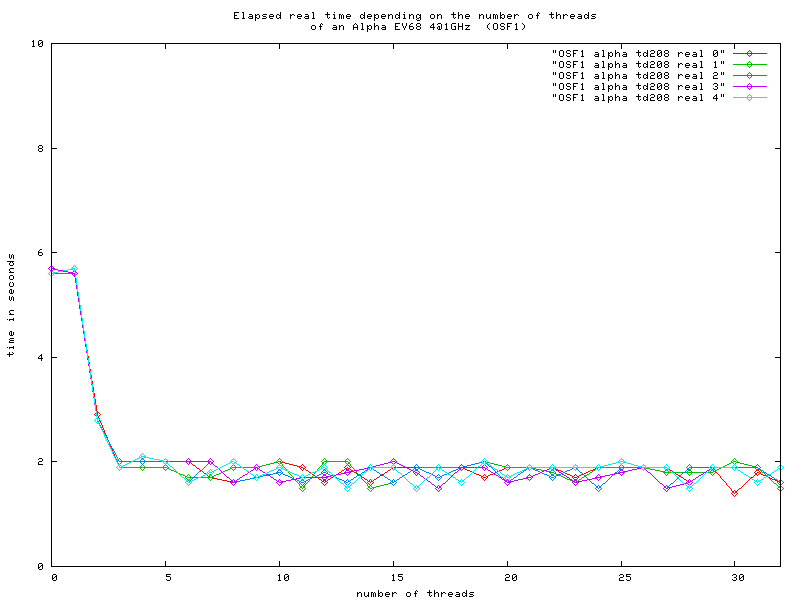Click legend label "OSF1 alpha td208 real 2"
The width and height of the screenshot is (800, 600).
638,74
